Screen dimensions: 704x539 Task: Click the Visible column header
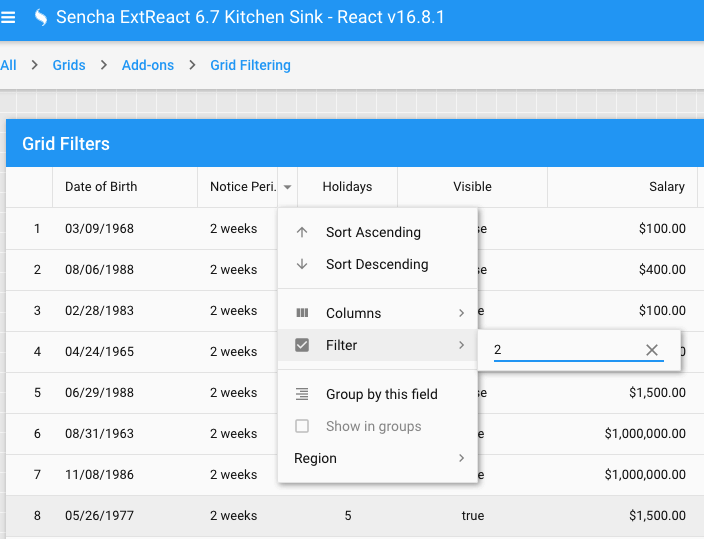(472, 187)
